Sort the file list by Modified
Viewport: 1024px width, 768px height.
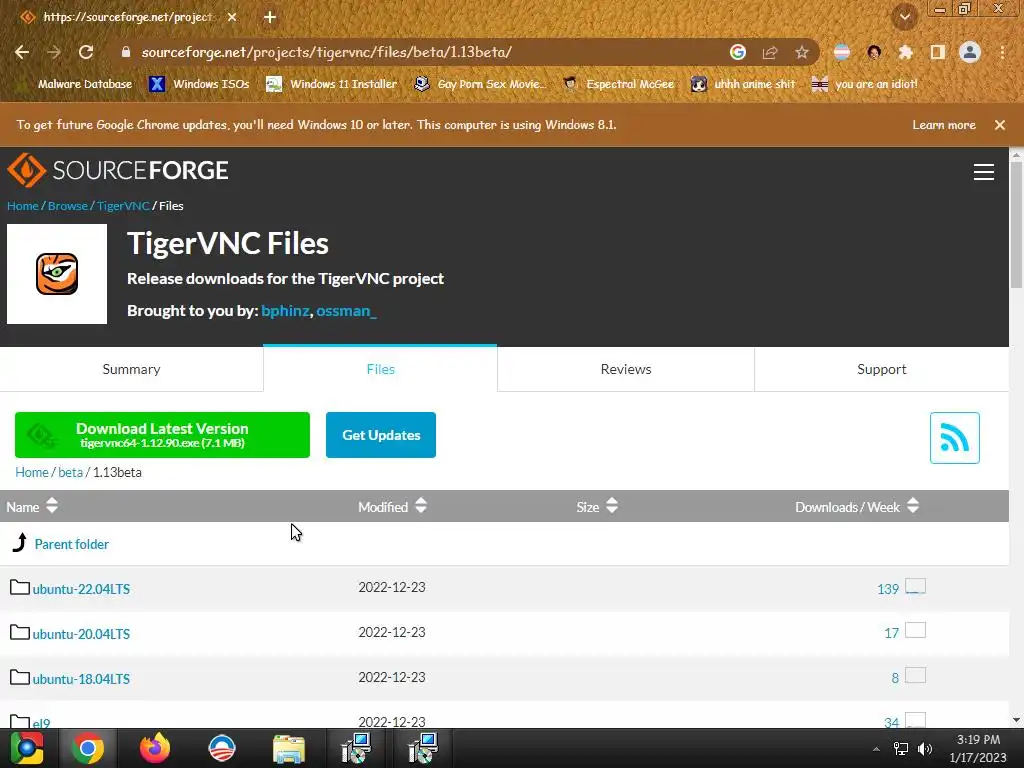click(392, 507)
